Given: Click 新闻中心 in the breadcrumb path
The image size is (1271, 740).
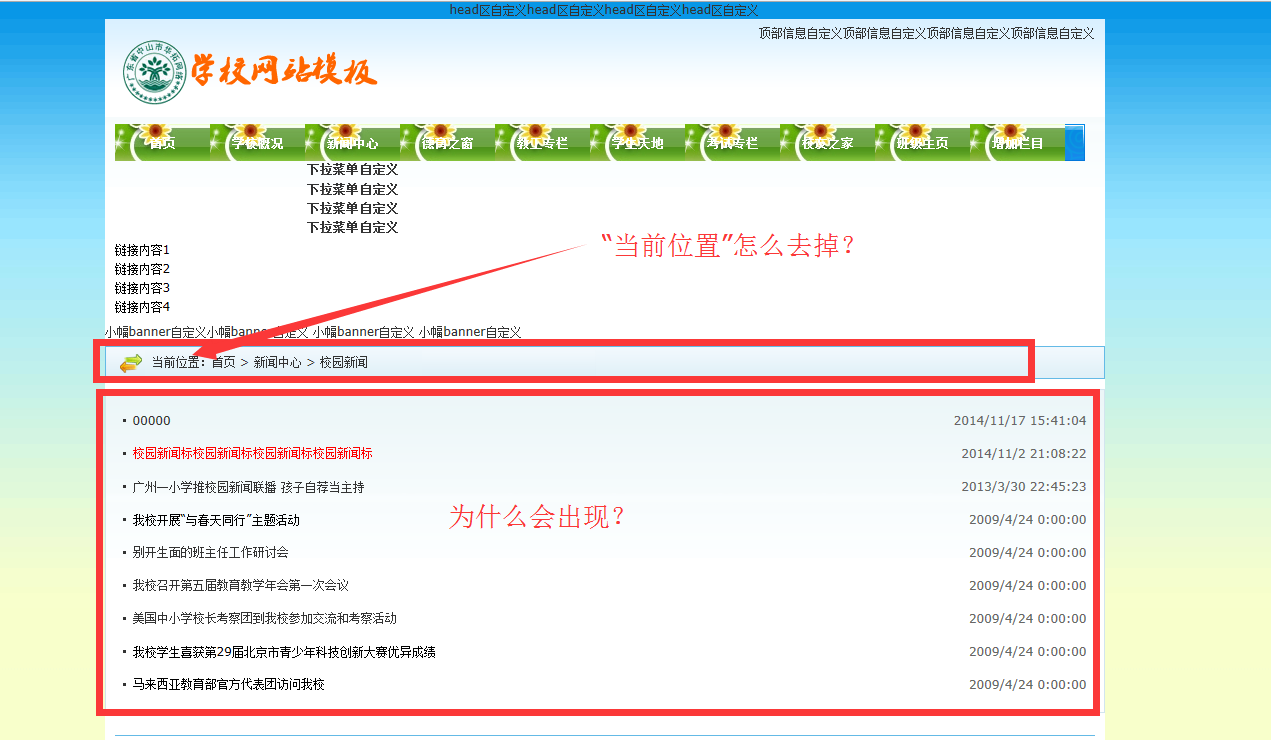Looking at the screenshot, I should 277,363.
